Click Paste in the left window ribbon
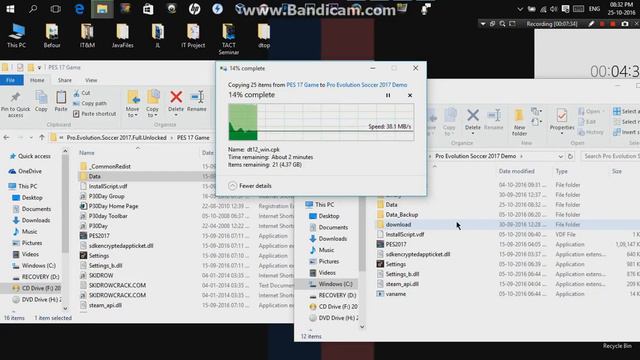The width and height of the screenshot is (640, 360). [61, 101]
